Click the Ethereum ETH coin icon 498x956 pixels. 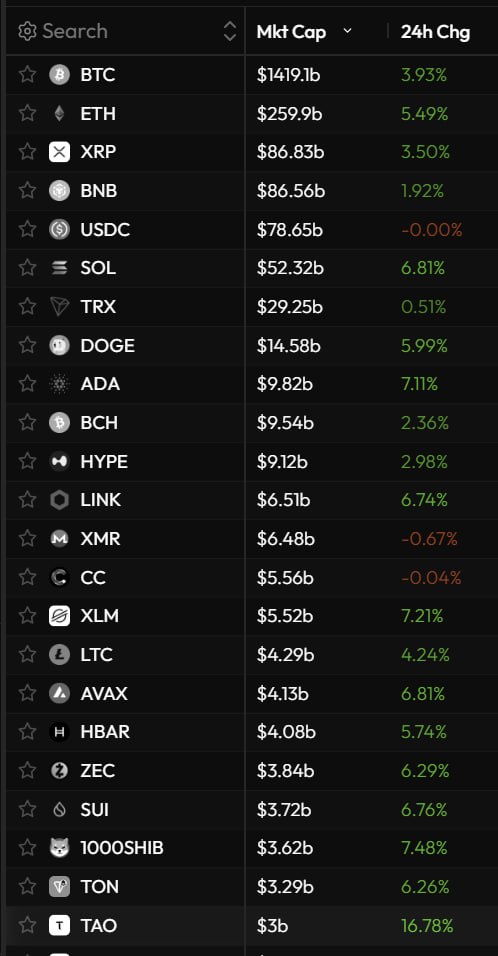[59, 113]
